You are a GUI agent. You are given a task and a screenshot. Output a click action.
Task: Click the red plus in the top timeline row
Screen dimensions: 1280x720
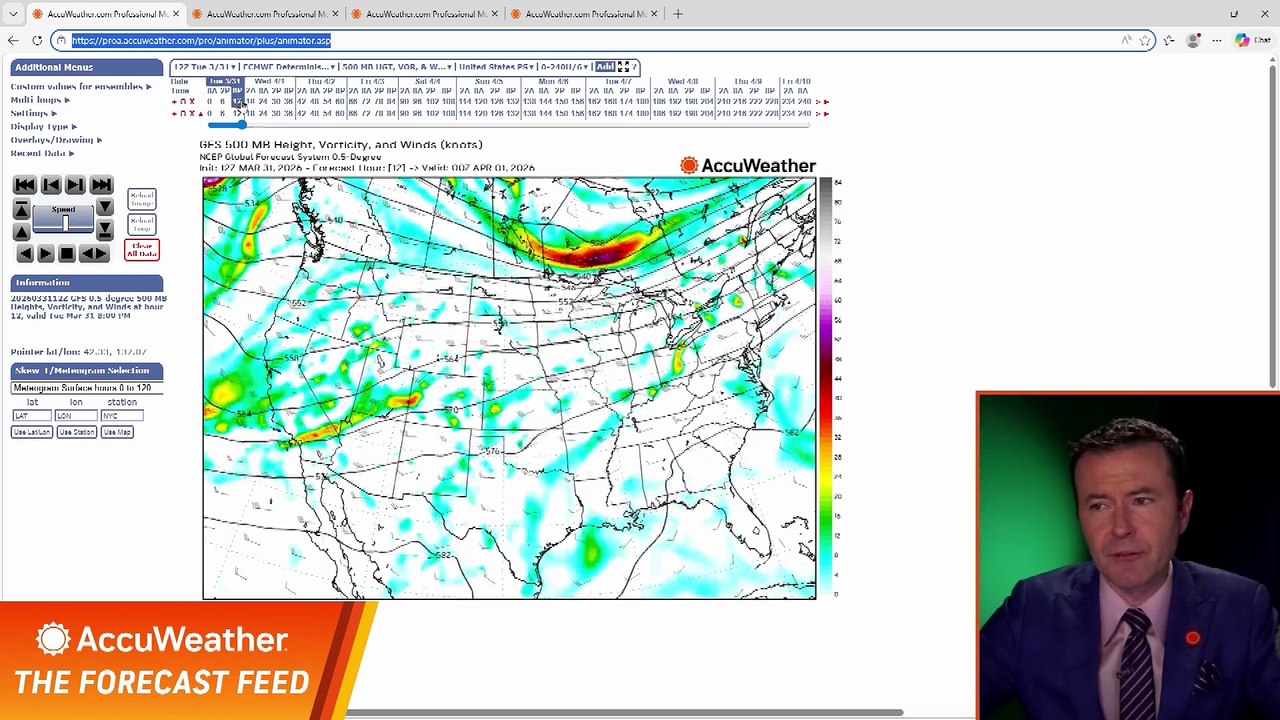[x=174, y=102]
